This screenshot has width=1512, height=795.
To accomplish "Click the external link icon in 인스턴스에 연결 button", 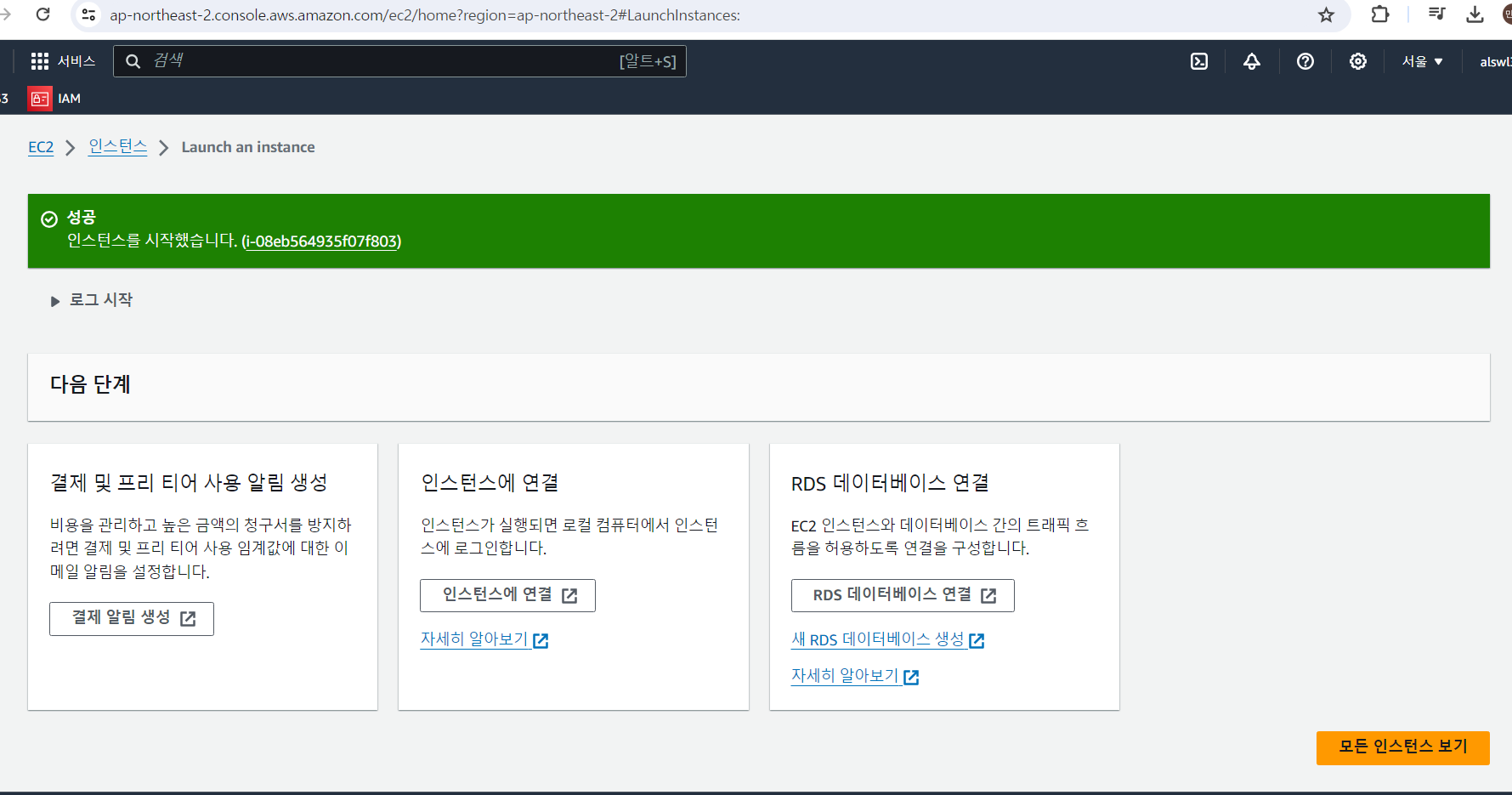I will [569, 596].
